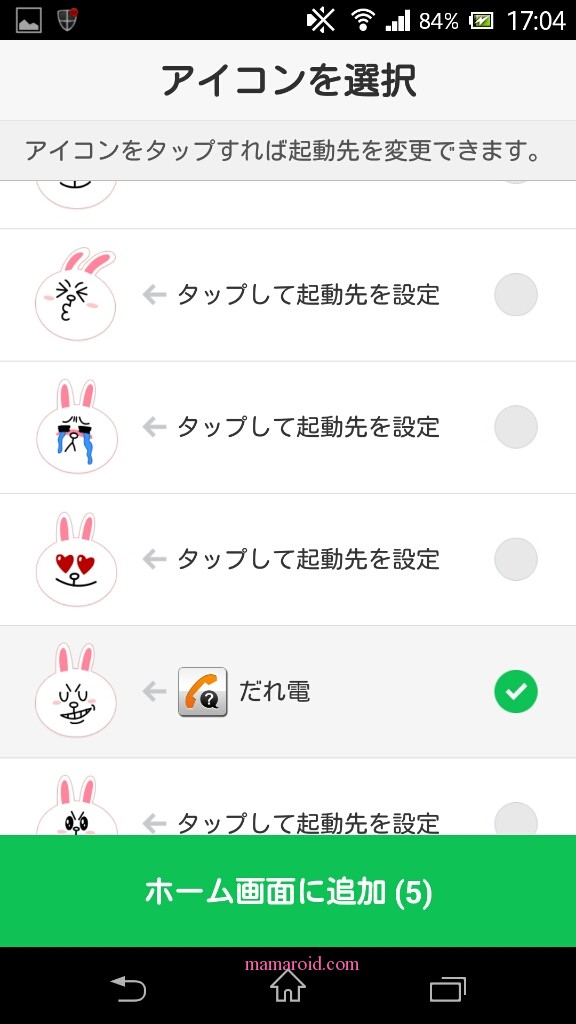Check the circle beside the heart-eyes bunny
Viewport: 576px width, 1024px height.
(516, 559)
